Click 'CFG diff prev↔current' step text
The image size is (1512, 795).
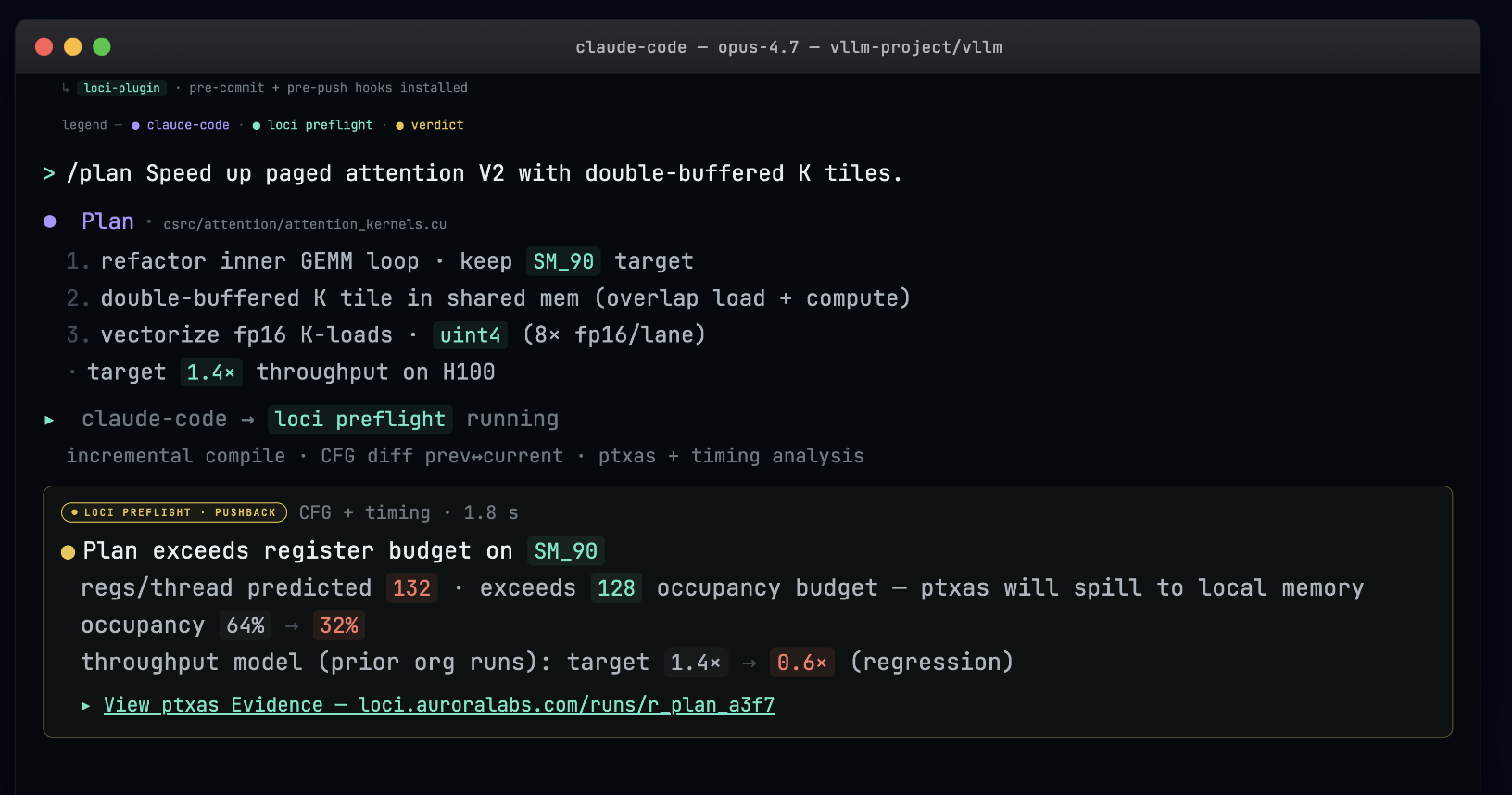click(x=442, y=456)
